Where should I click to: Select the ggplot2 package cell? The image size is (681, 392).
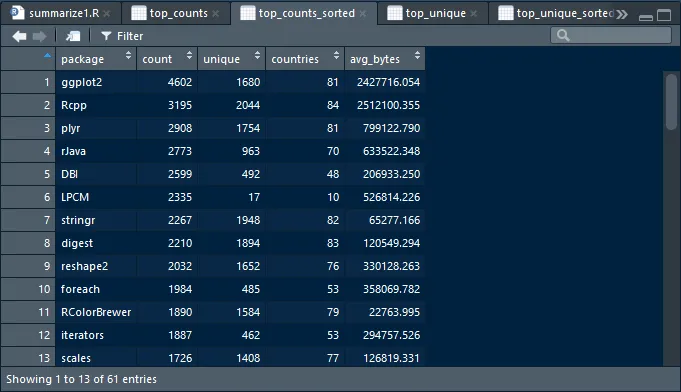pos(96,82)
